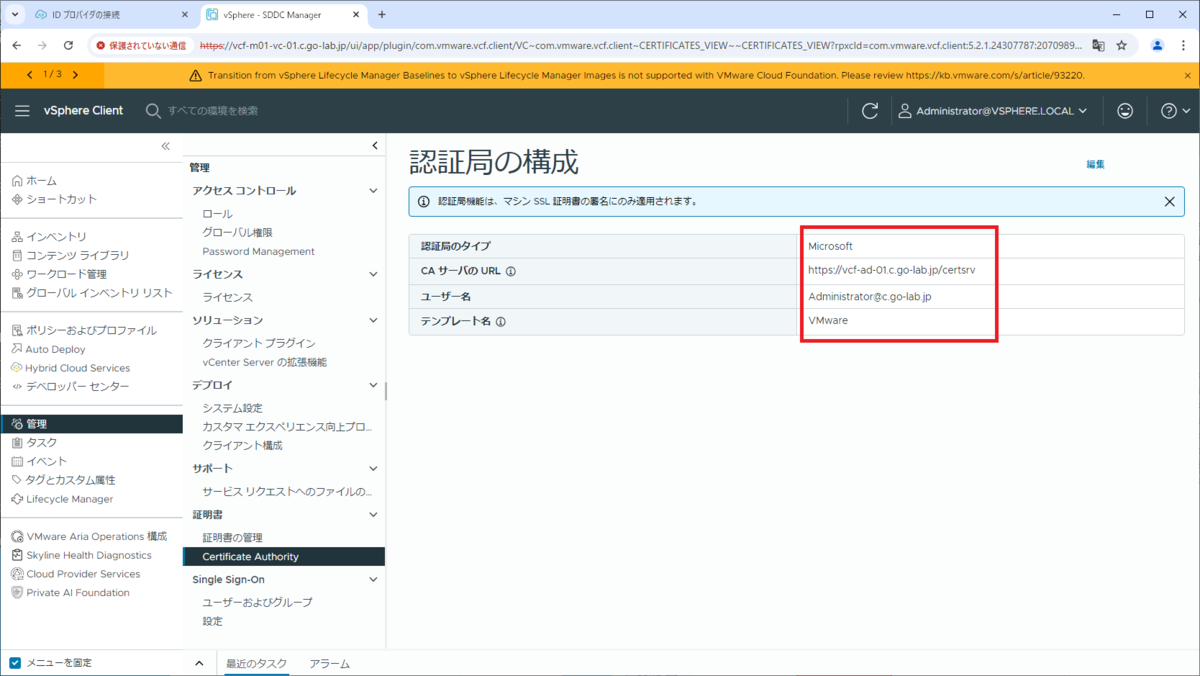Go to previous banner notification
Viewport: 1200px width, 676px height.
coord(29,75)
